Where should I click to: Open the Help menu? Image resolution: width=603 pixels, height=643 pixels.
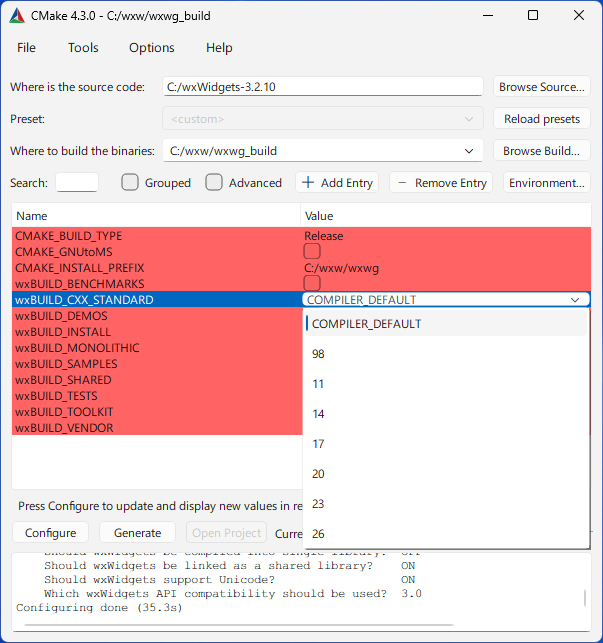(x=219, y=48)
